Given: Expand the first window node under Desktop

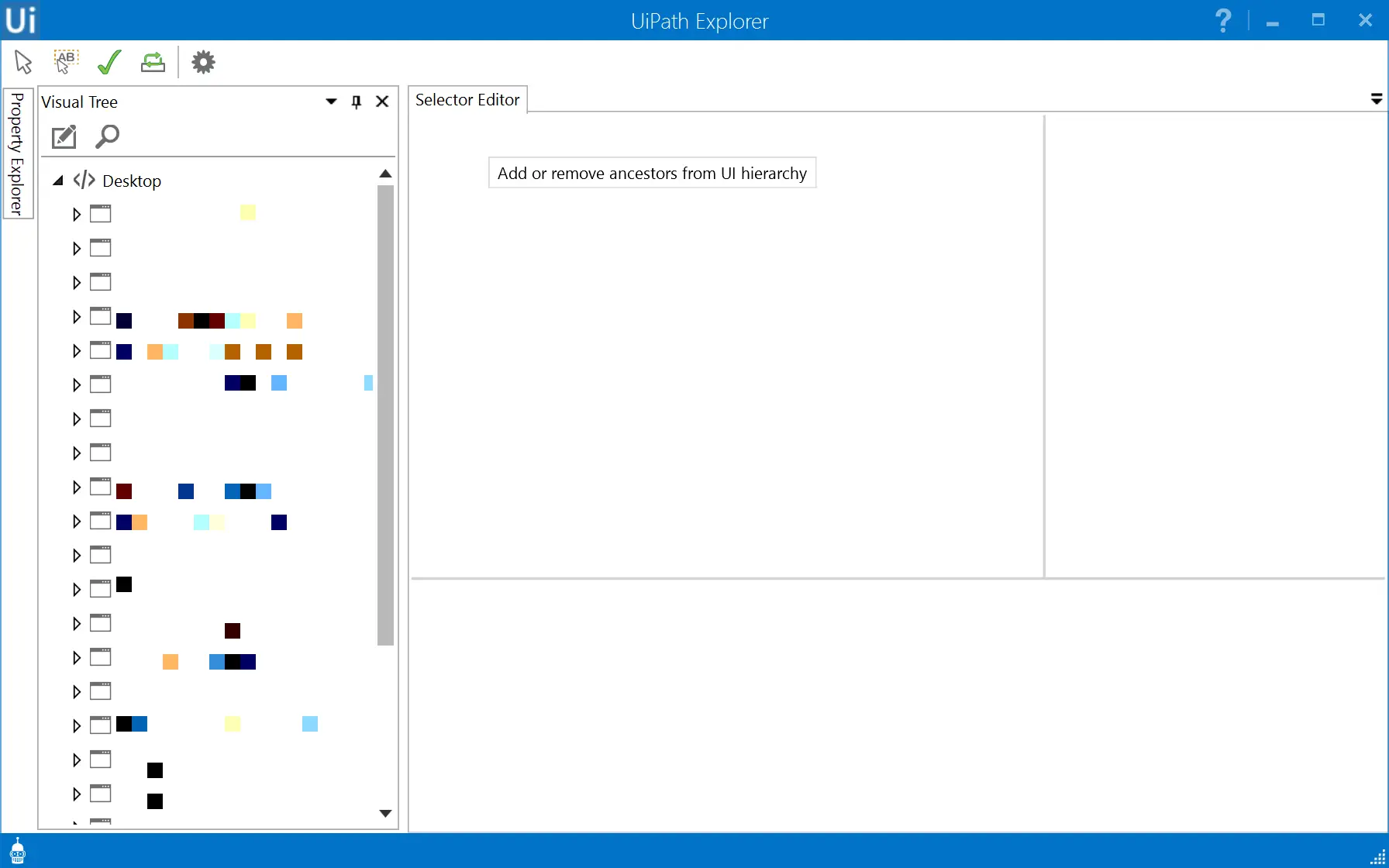Looking at the screenshot, I should point(77,214).
